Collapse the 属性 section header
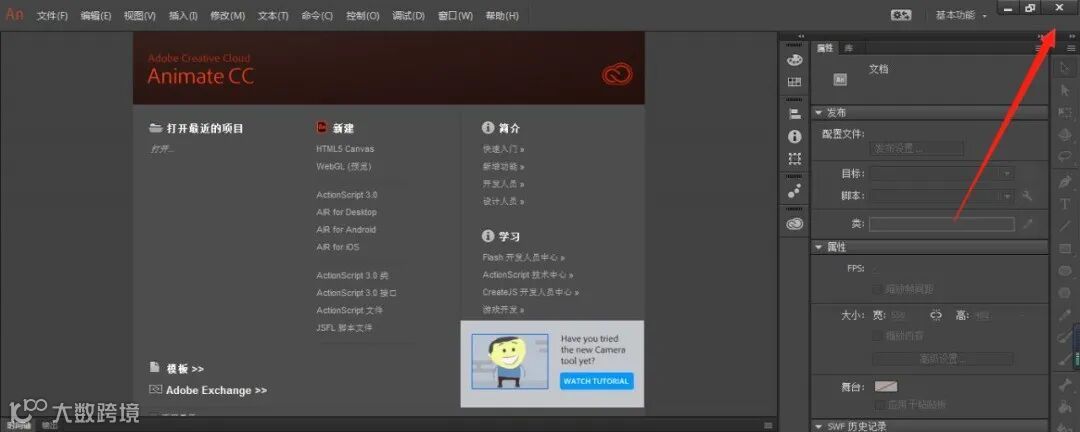This screenshot has width=1080, height=432. click(x=818, y=247)
